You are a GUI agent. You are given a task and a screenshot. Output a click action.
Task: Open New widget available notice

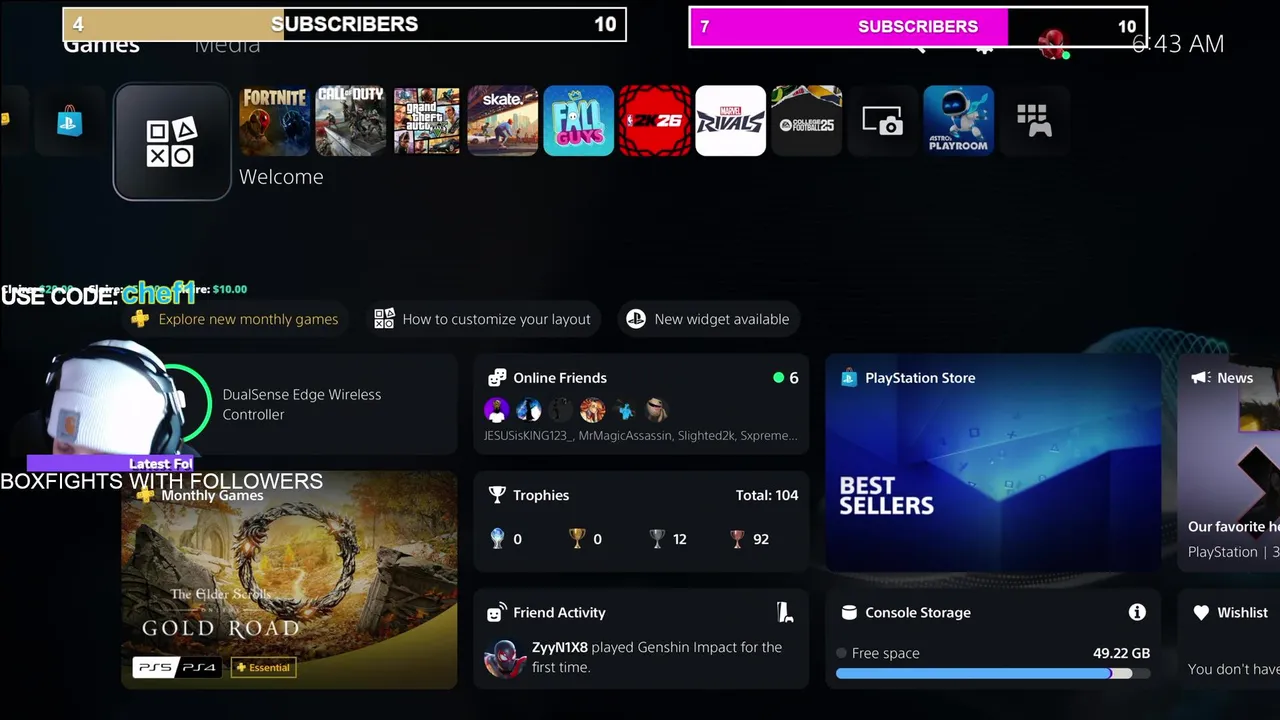[x=708, y=319]
